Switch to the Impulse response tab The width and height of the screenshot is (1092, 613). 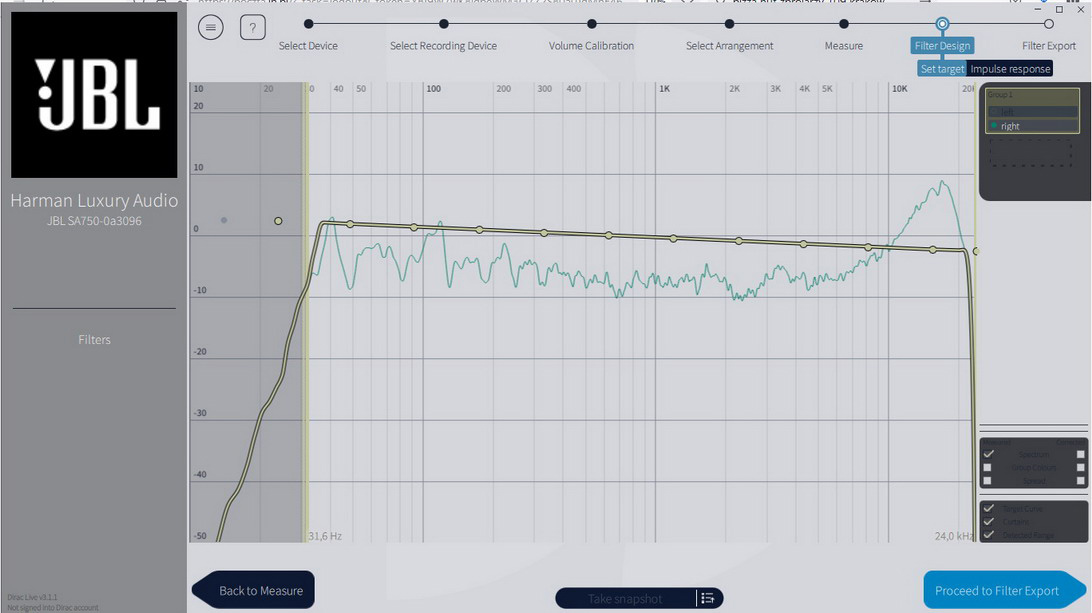[1010, 69]
